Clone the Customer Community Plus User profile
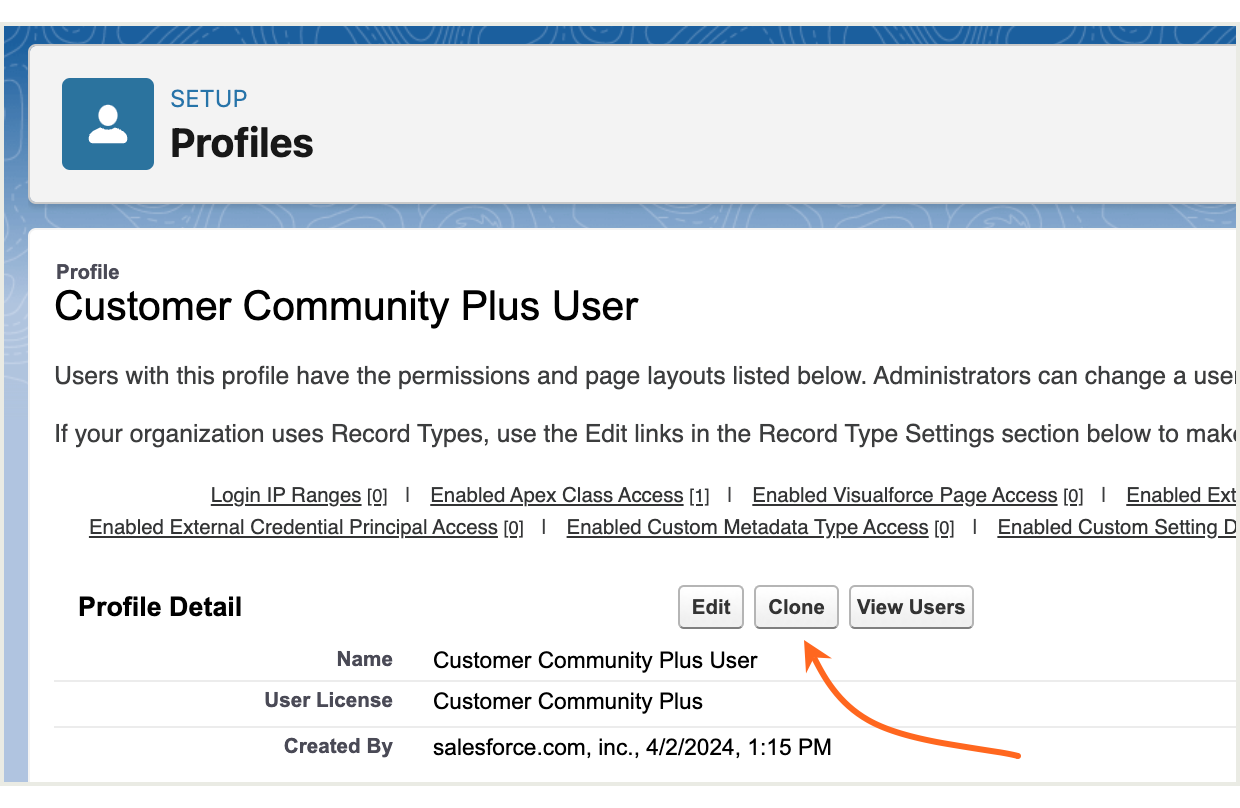This screenshot has height=808, width=1240. (x=796, y=607)
